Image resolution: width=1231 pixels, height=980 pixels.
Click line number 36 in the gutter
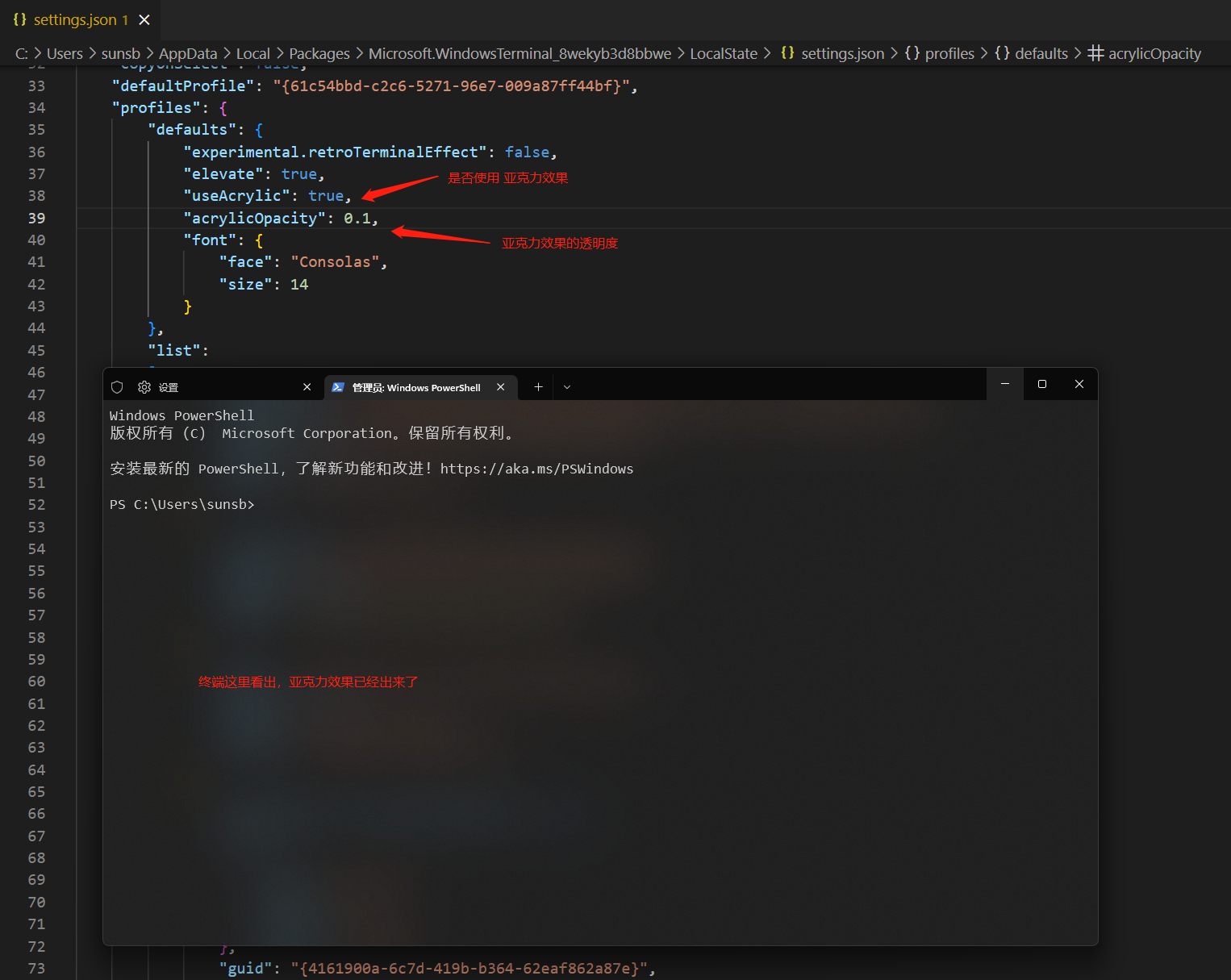[37, 152]
